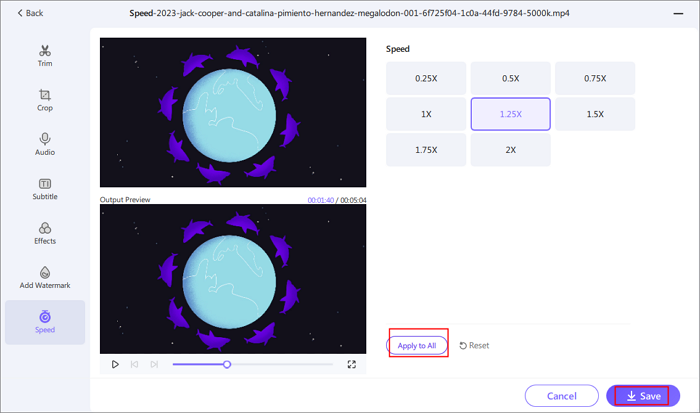The width and height of the screenshot is (700, 413).
Task: Open the Trim tool in sidebar
Action: pos(45,56)
